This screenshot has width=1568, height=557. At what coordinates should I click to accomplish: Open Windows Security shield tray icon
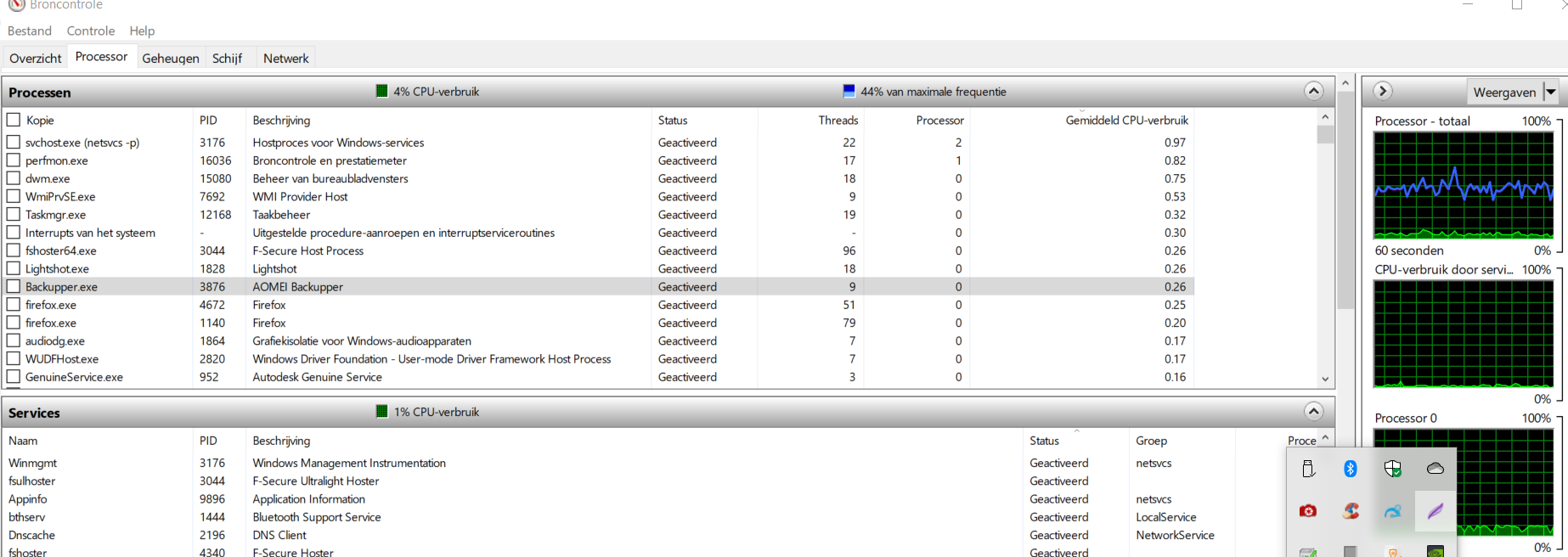(x=1393, y=469)
